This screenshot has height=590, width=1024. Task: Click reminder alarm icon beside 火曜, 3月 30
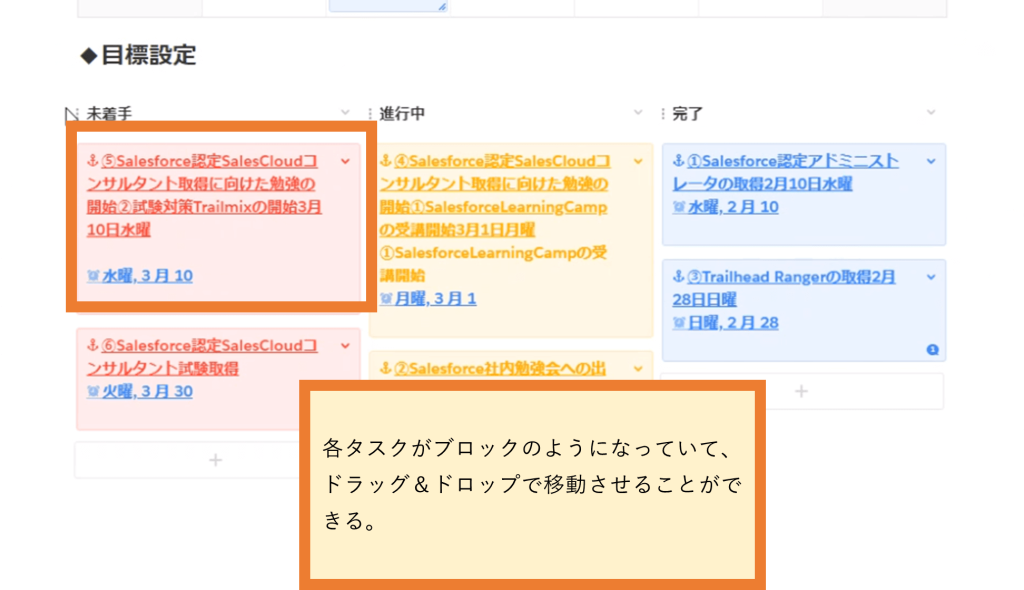[93, 391]
